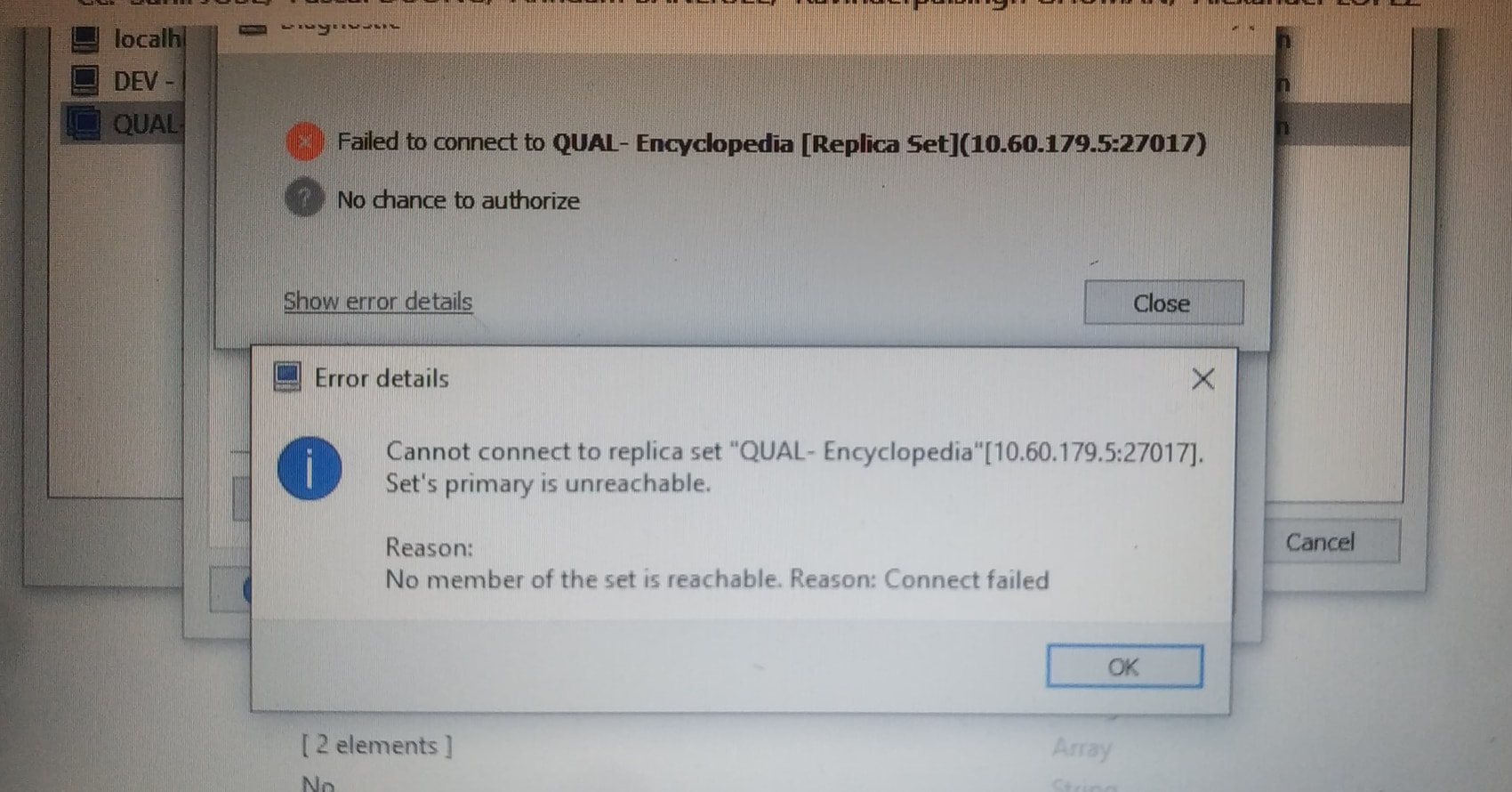Click the Cancel button behind the dialogs
The width and height of the screenshot is (1512, 792).
(1320, 542)
